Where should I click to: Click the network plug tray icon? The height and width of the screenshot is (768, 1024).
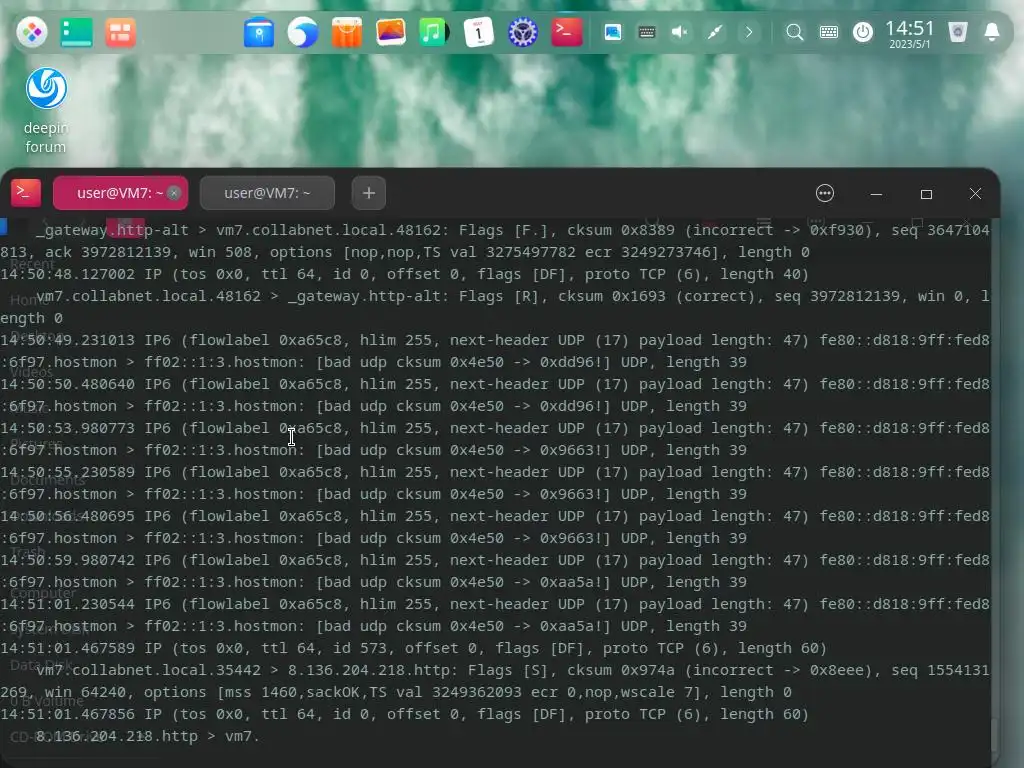714,32
